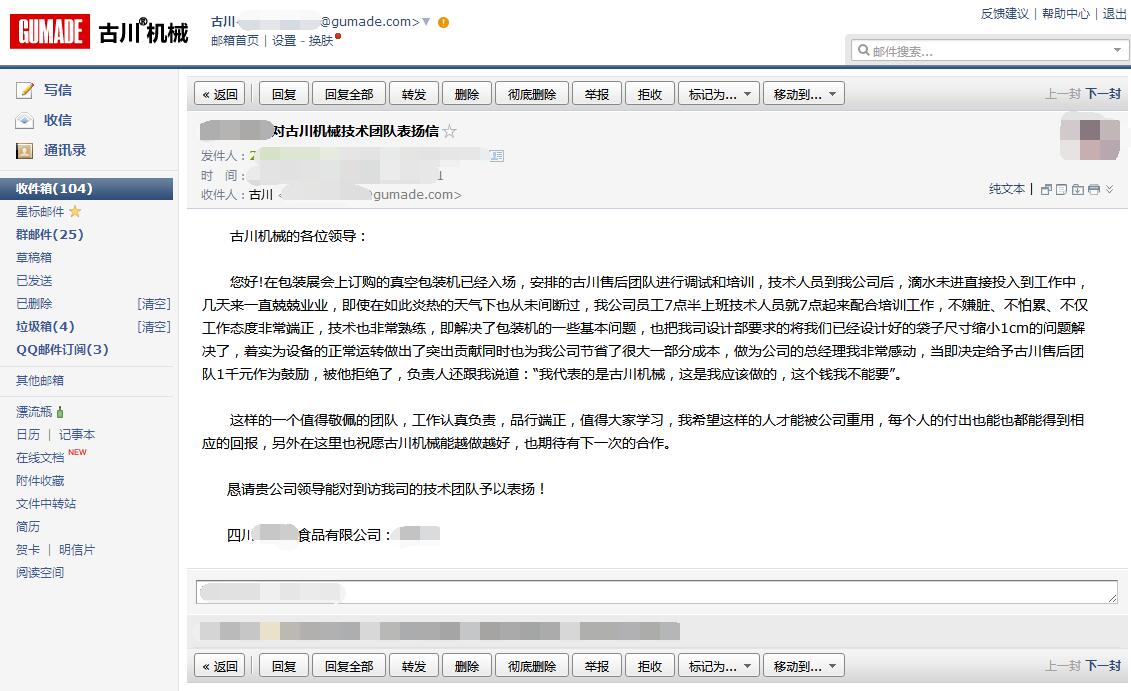Click the inbox tray icon beside 收信

pyautogui.click(x=25, y=120)
